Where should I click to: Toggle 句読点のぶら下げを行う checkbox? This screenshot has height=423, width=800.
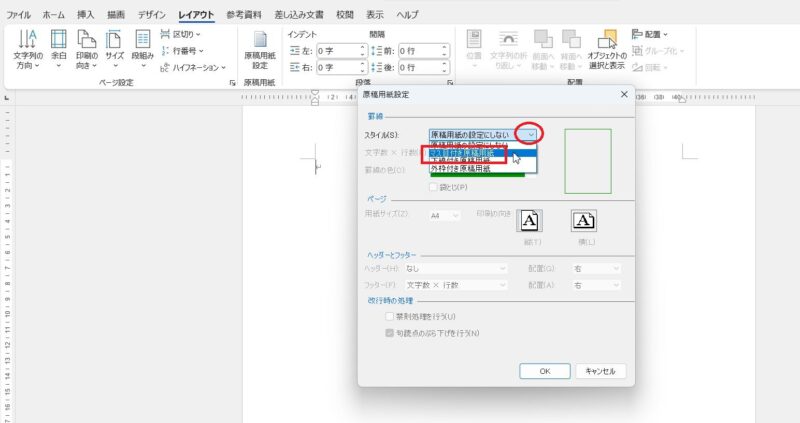pos(389,333)
